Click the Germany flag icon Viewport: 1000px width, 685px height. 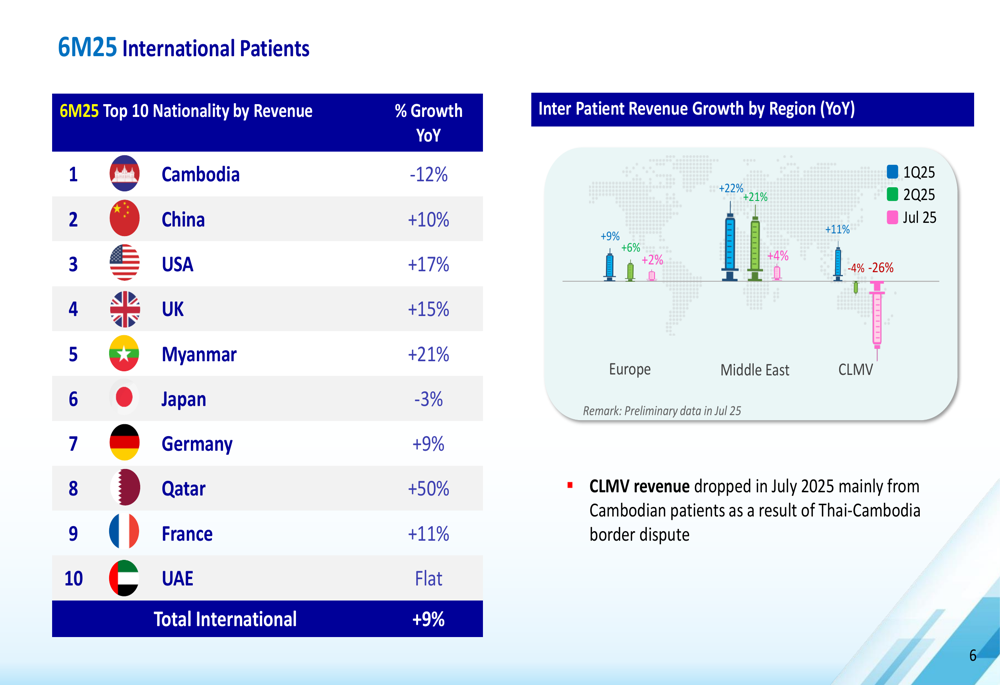tap(124, 443)
